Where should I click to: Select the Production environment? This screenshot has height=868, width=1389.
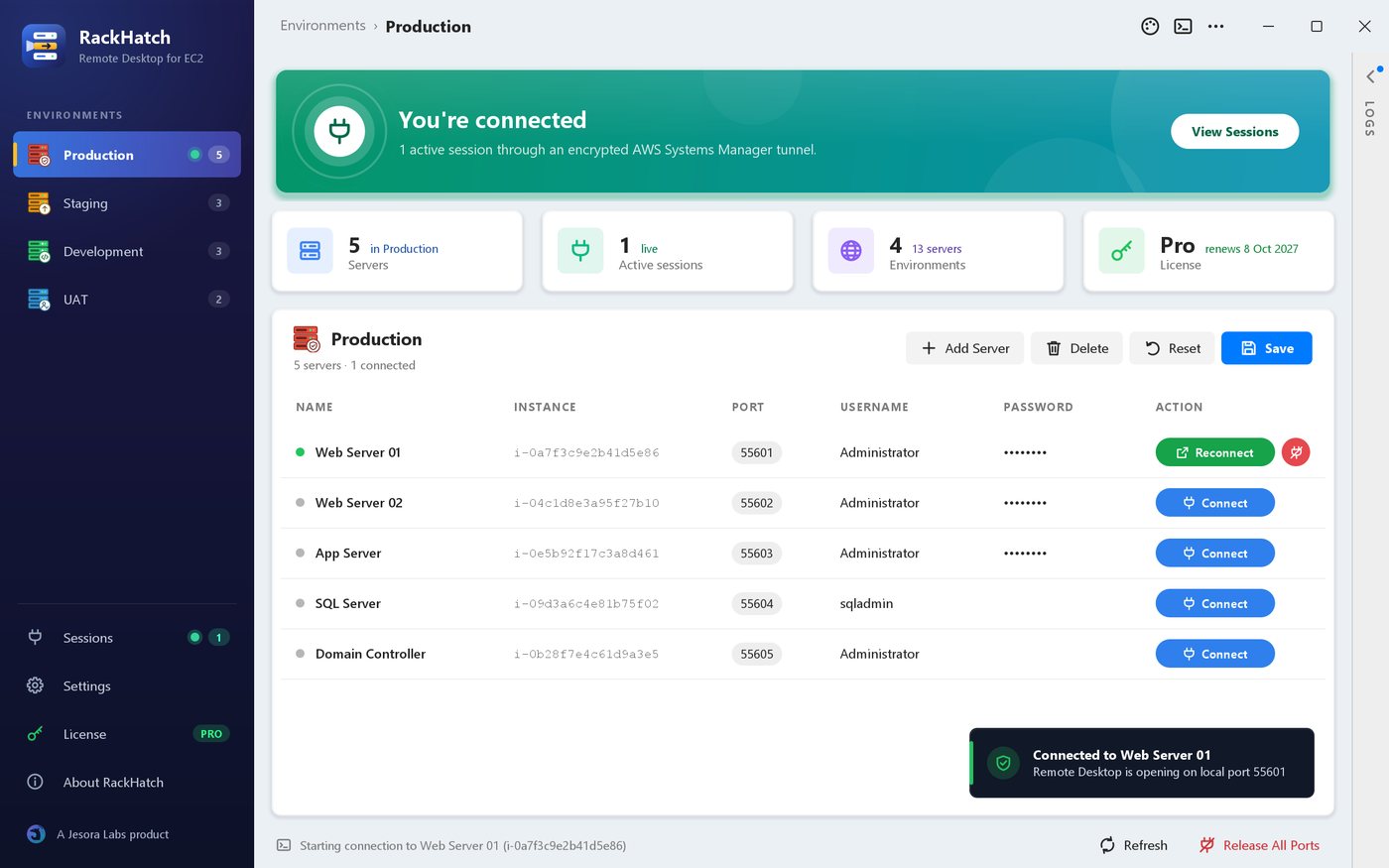point(127,155)
